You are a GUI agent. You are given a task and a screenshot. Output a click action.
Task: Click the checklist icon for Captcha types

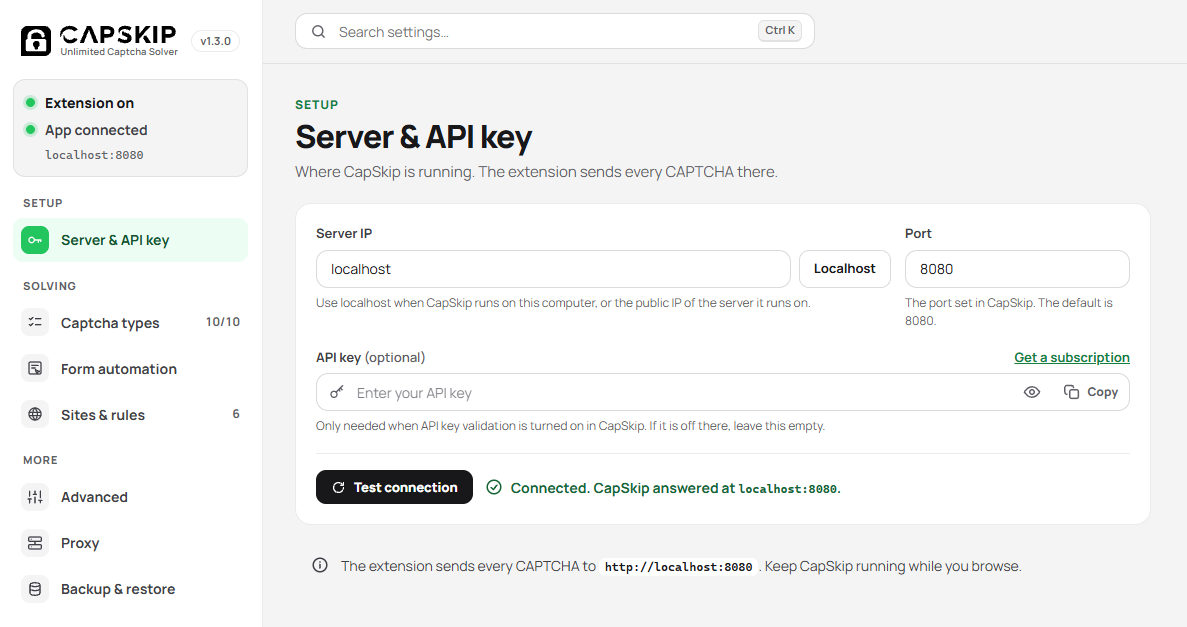[x=35, y=323]
